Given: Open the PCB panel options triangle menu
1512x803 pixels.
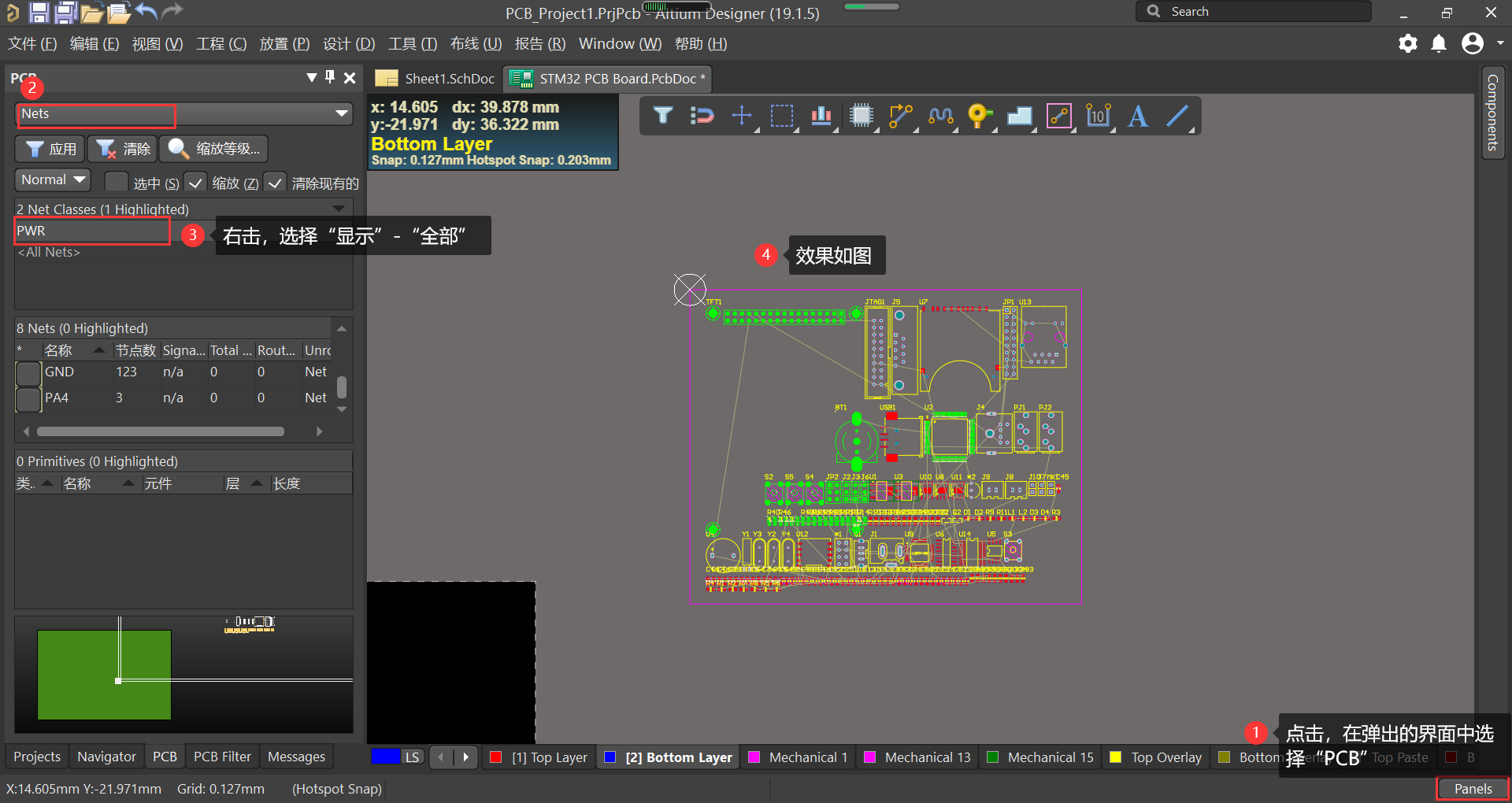Looking at the screenshot, I should 312,77.
